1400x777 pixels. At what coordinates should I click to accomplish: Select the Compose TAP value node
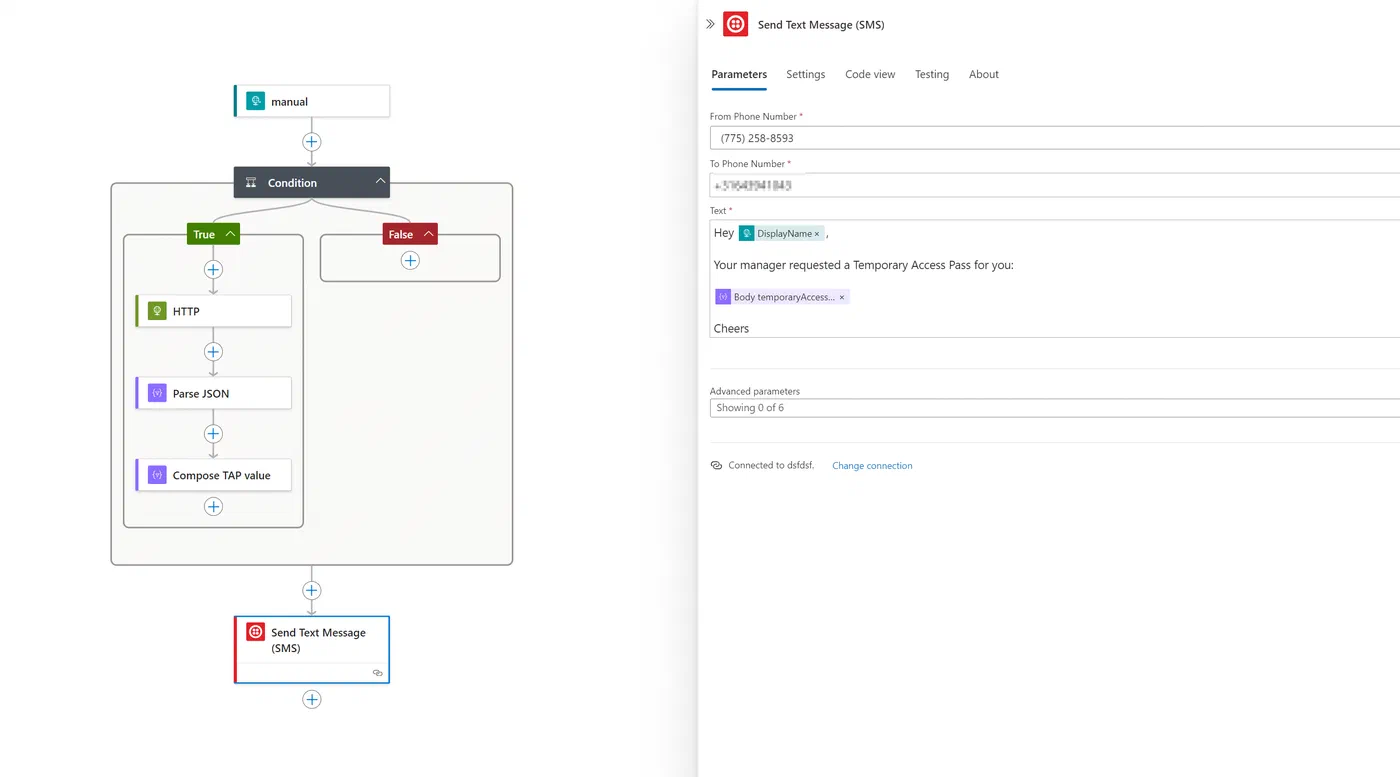(213, 475)
